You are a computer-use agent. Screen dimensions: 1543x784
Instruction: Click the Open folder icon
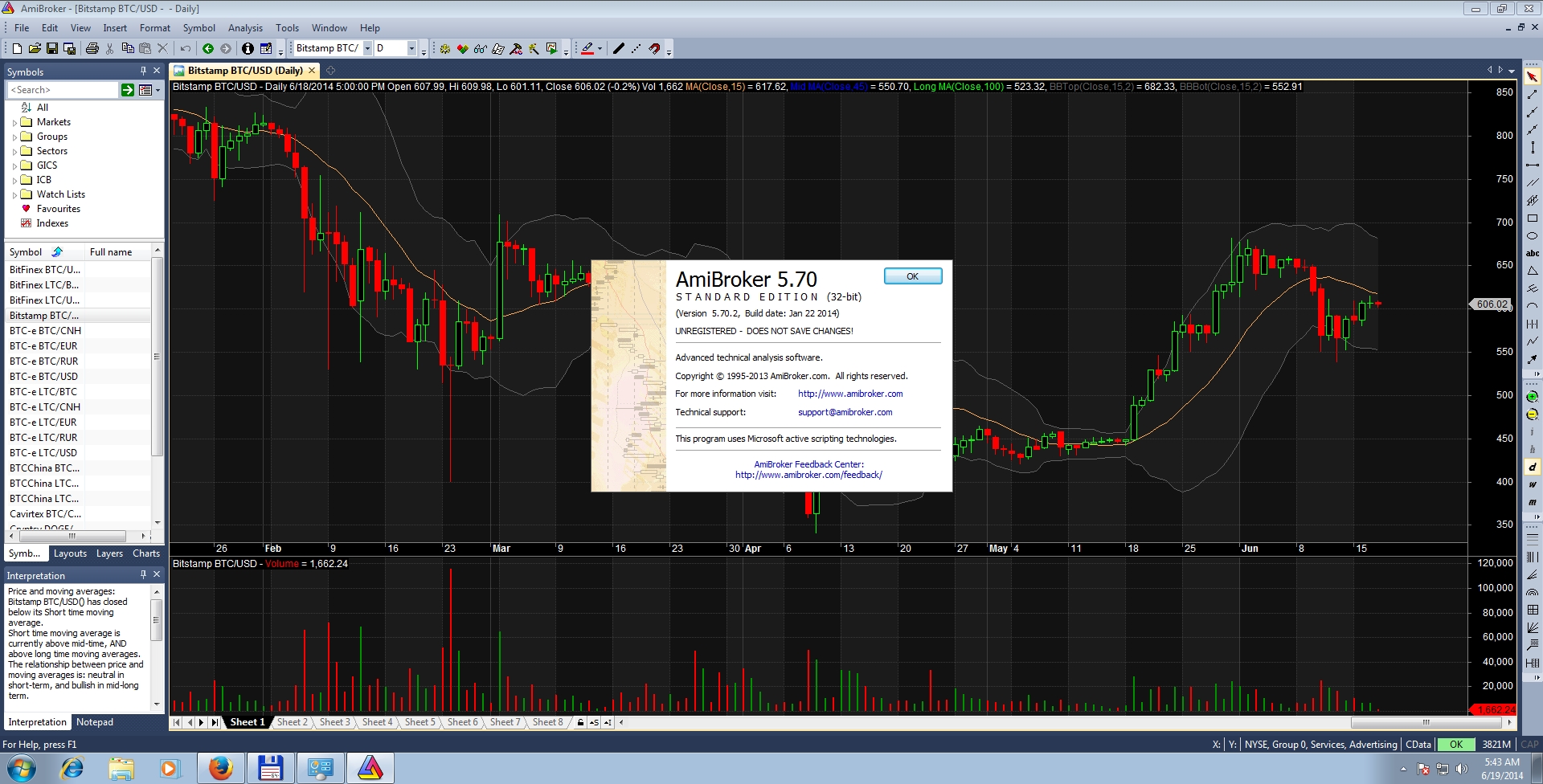pyautogui.click(x=35, y=48)
